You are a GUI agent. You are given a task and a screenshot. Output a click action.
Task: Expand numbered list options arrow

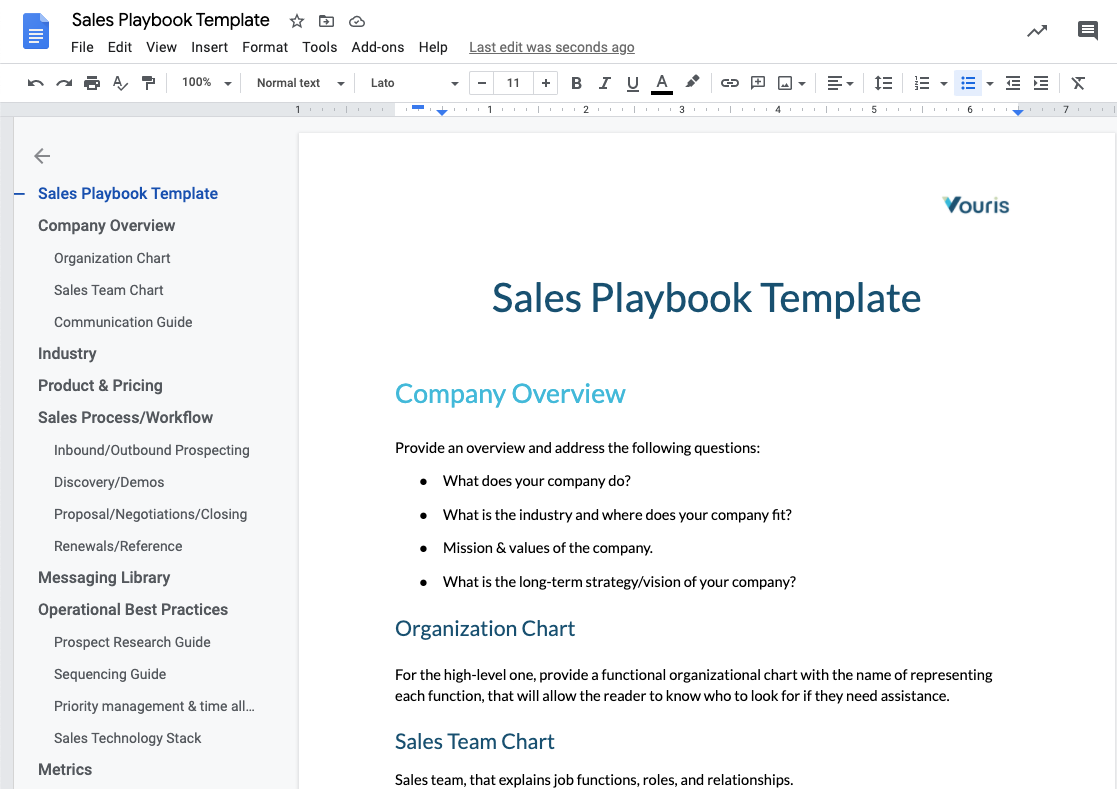tap(944, 84)
